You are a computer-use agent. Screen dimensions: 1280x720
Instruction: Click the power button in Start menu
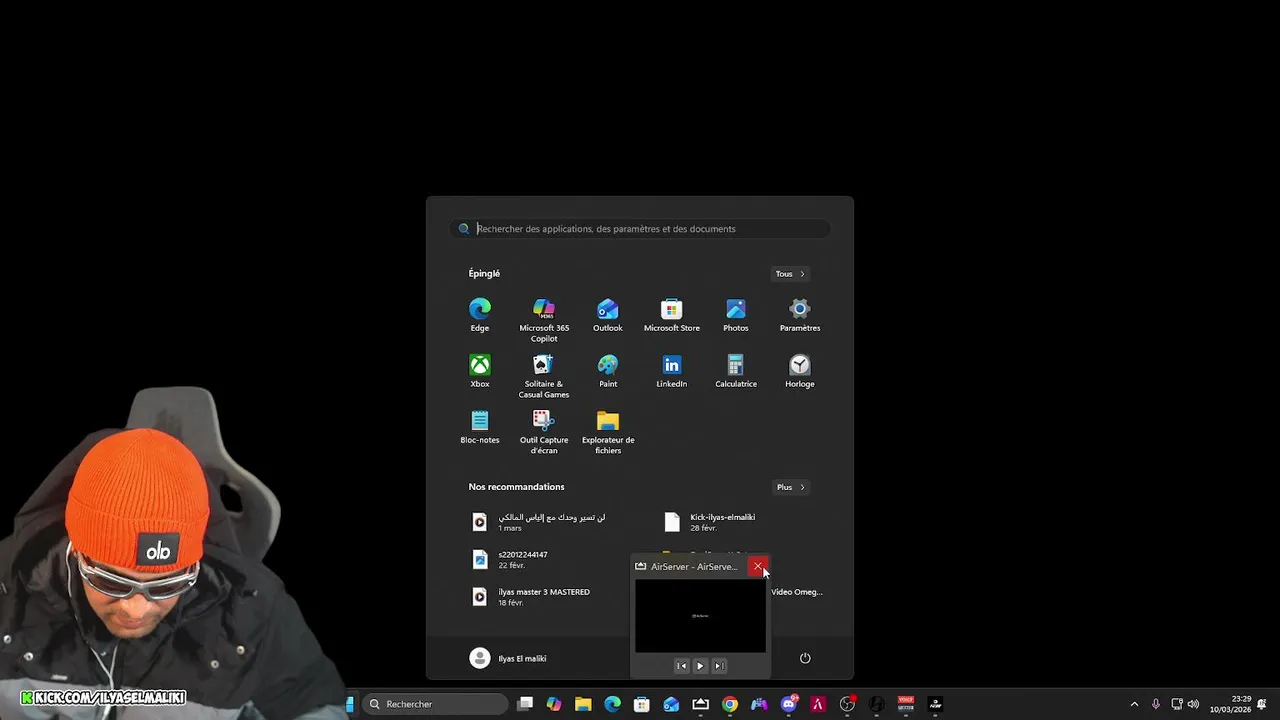805,658
